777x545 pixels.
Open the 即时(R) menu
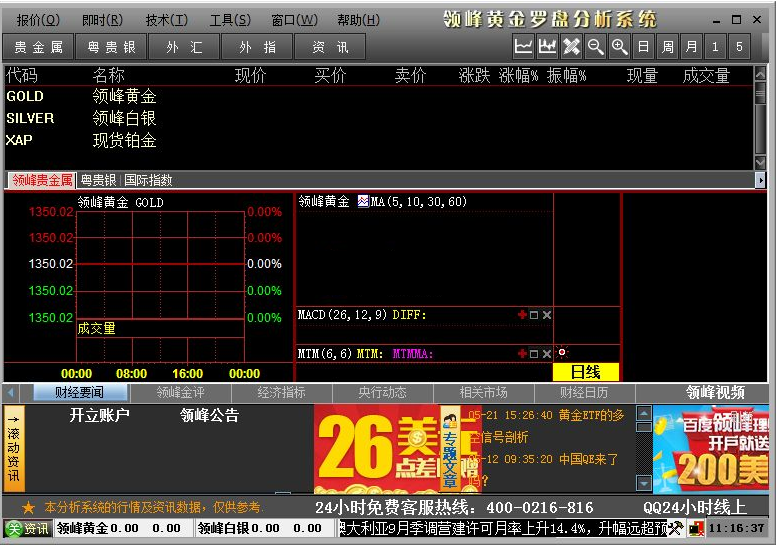point(102,20)
